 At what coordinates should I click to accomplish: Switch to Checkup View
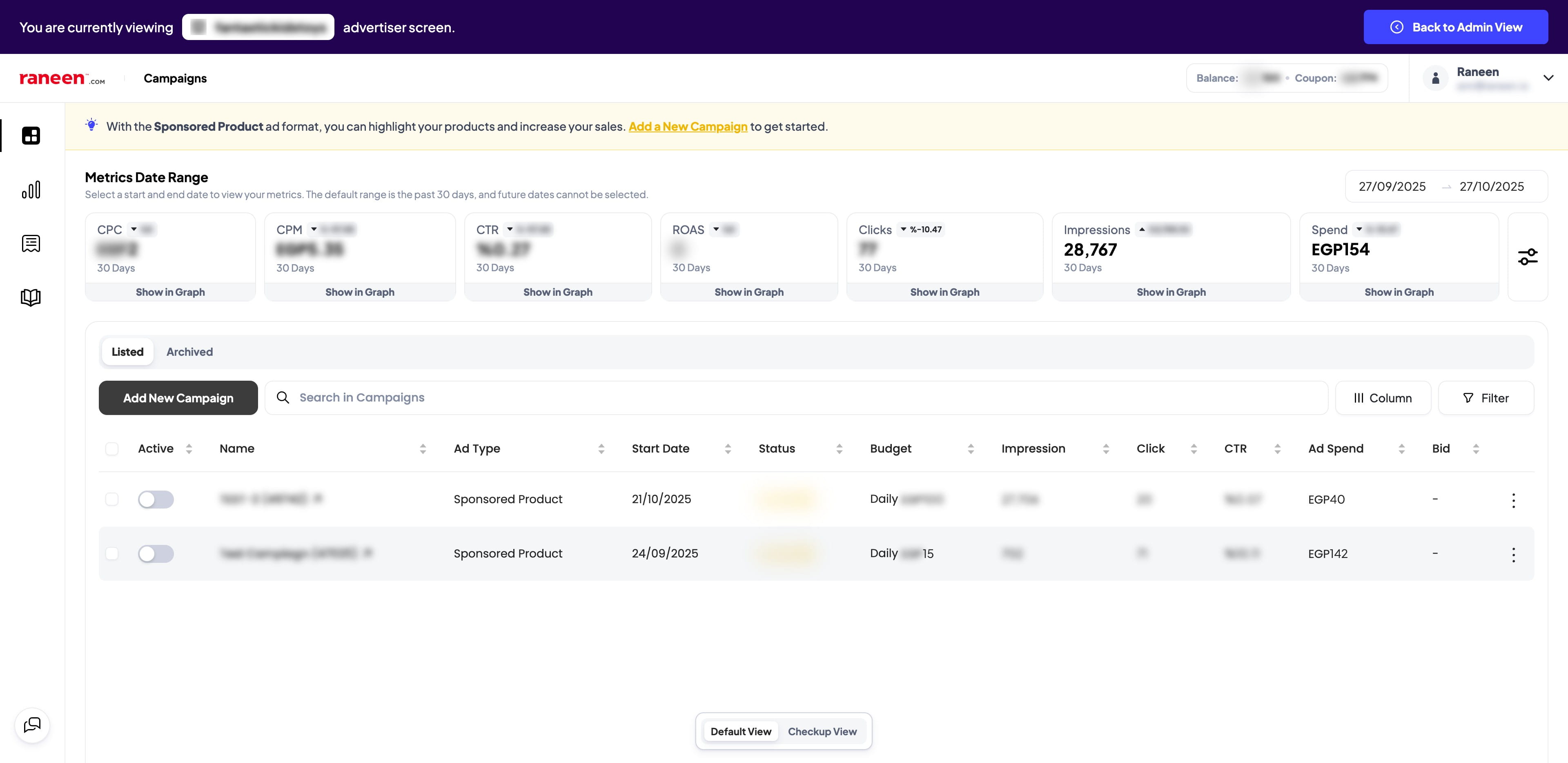822,731
